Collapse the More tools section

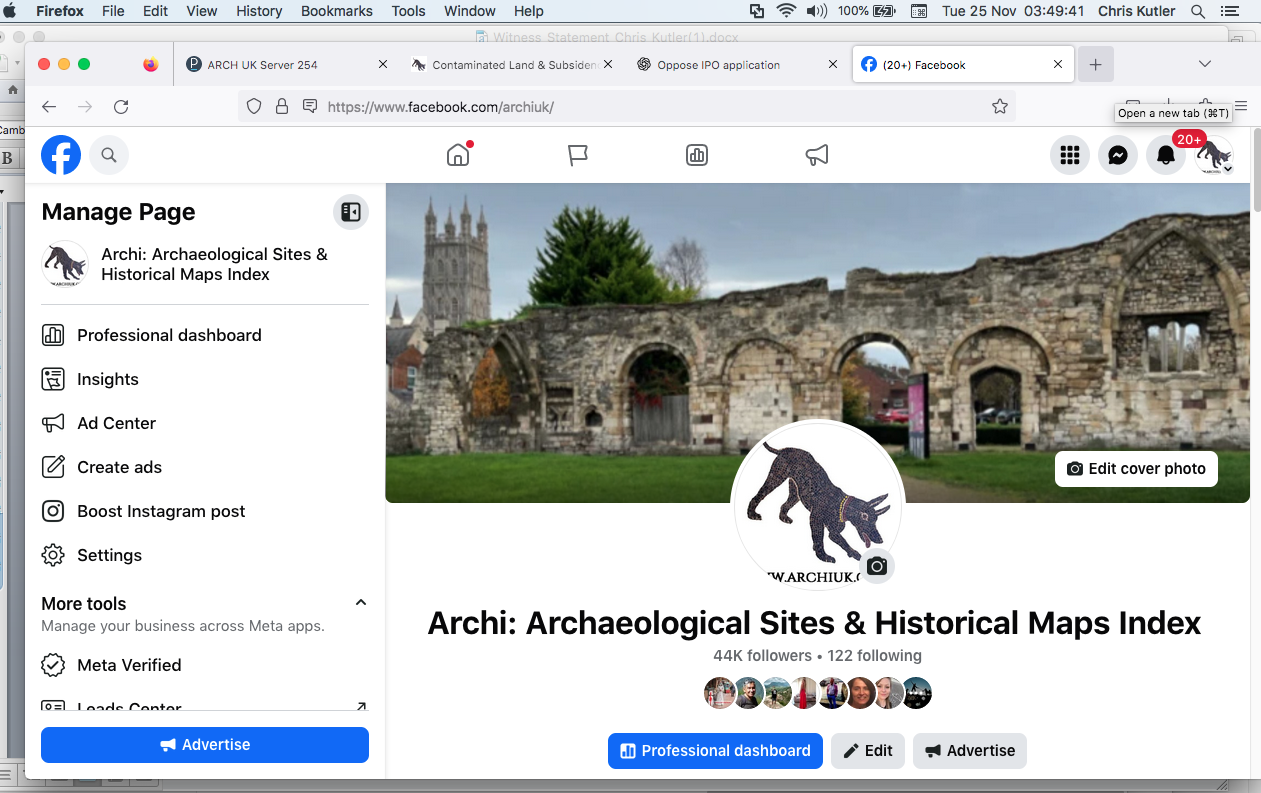361,603
